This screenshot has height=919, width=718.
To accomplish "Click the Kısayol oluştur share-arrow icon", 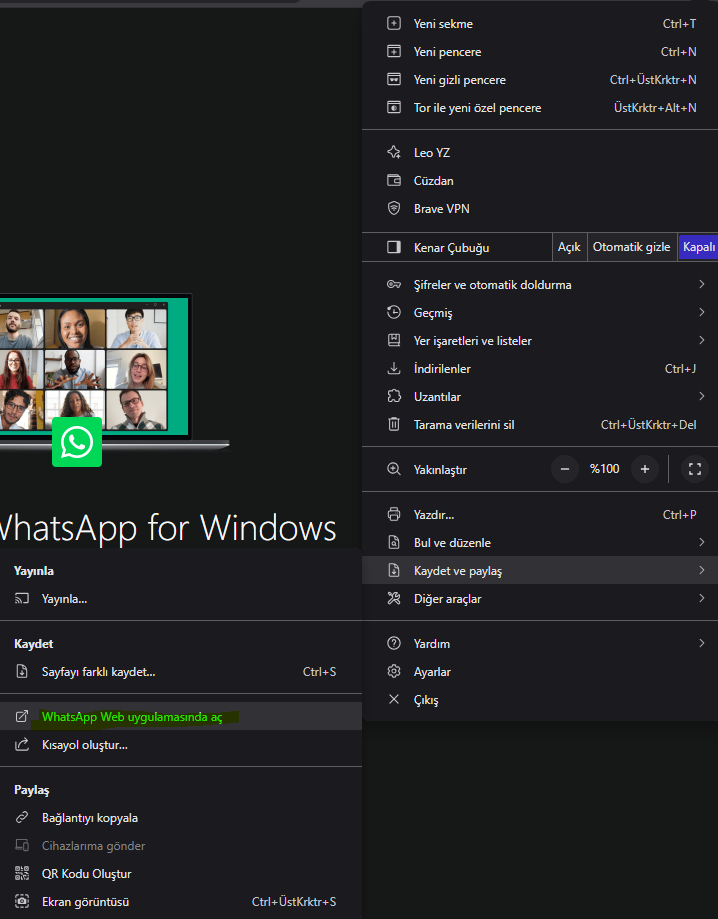I will [22, 744].
